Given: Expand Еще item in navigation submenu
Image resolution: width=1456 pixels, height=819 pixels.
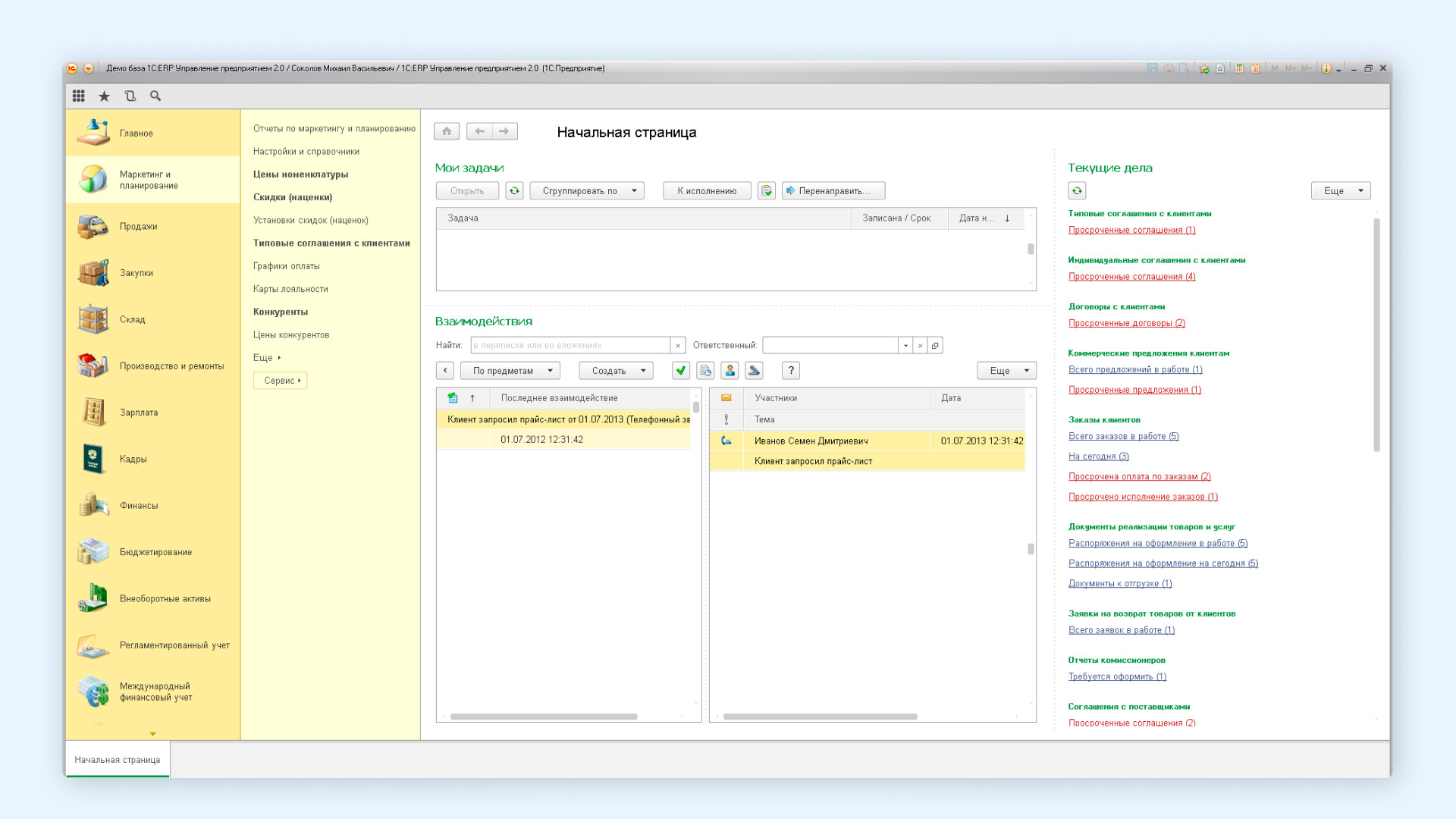Looking at the screenshot, I should [267, 358].
